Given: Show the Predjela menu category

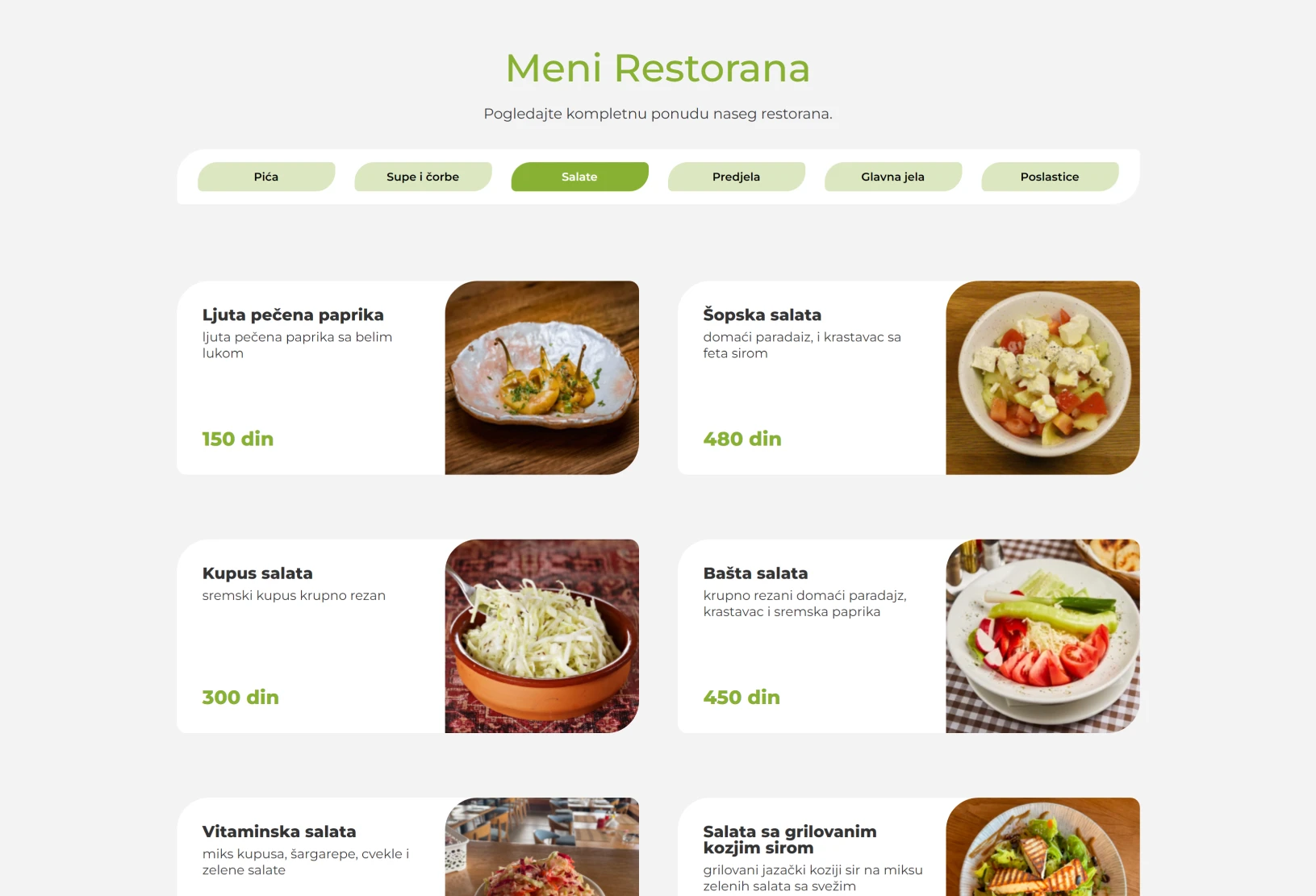Looking at the screenshot, I should pyautogui.click(x=736, y=177).
